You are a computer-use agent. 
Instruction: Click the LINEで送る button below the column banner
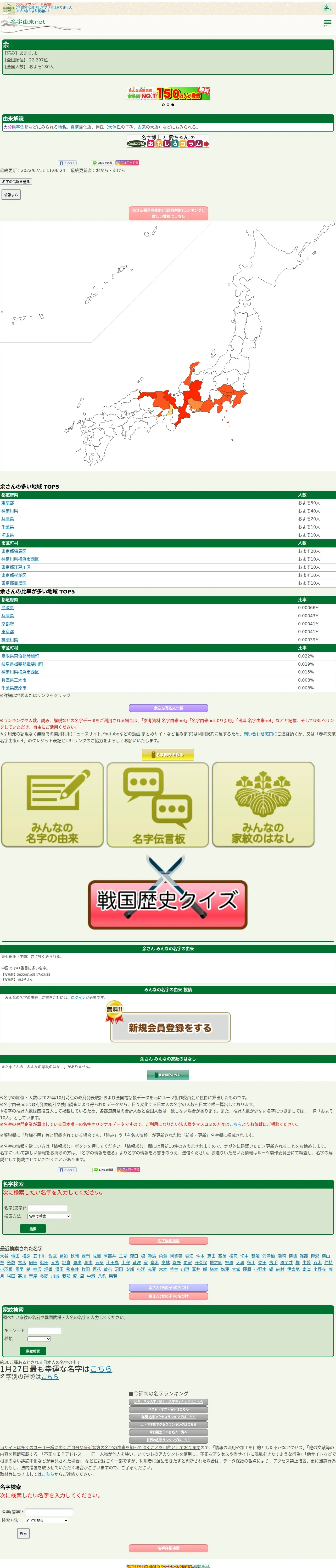[x=102, y=163]
